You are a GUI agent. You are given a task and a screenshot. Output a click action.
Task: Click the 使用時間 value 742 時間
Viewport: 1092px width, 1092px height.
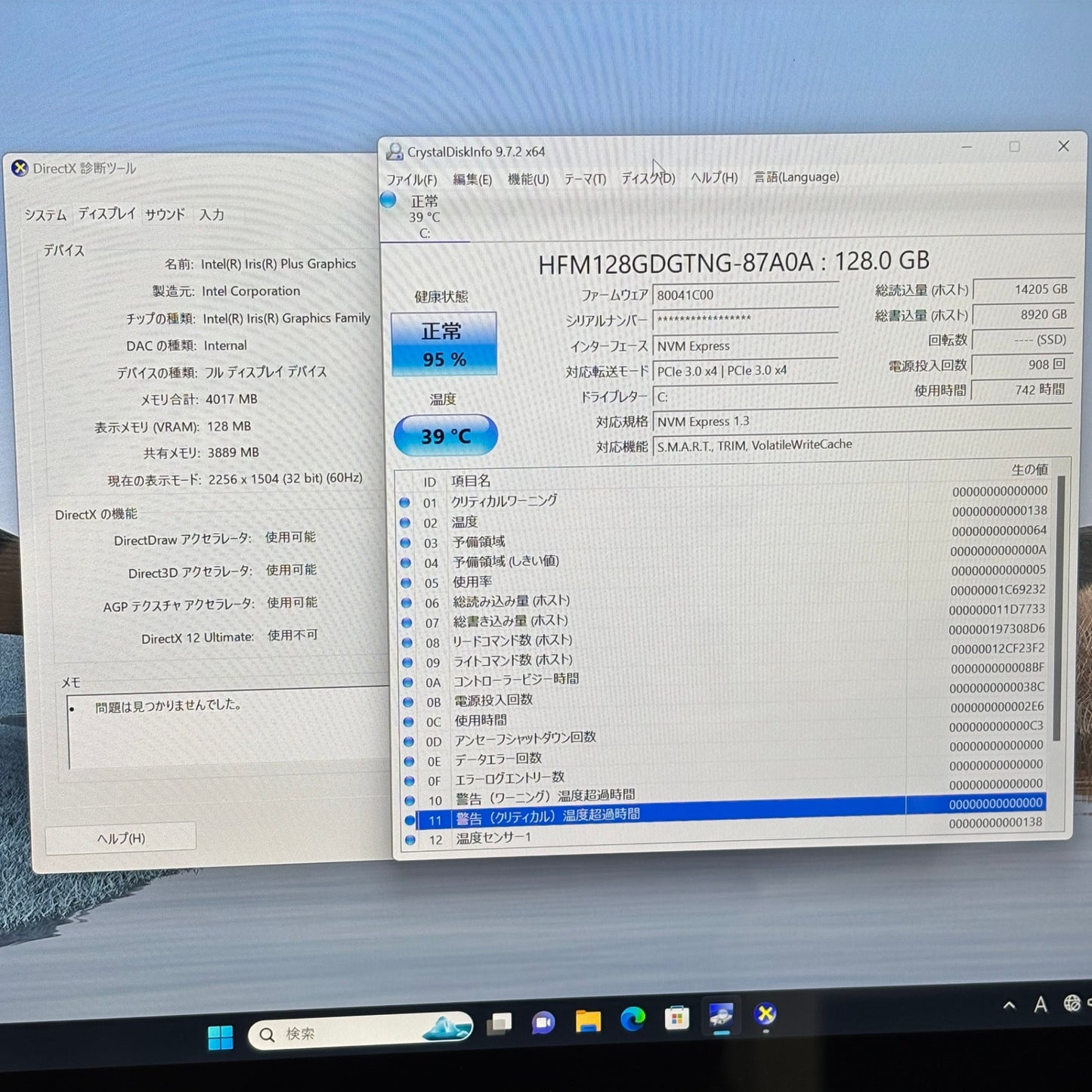pyautogui.click(x=1022, y=389)
